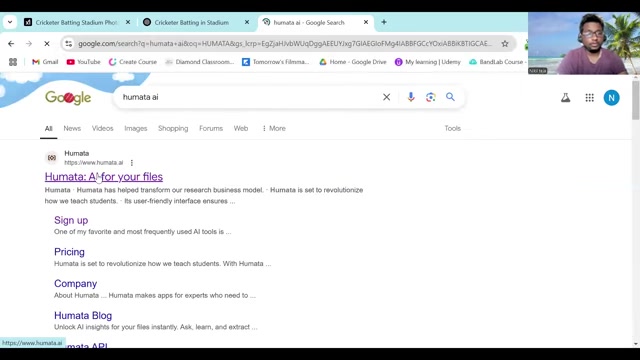Expand the More search filters menu

coord(273,128)
